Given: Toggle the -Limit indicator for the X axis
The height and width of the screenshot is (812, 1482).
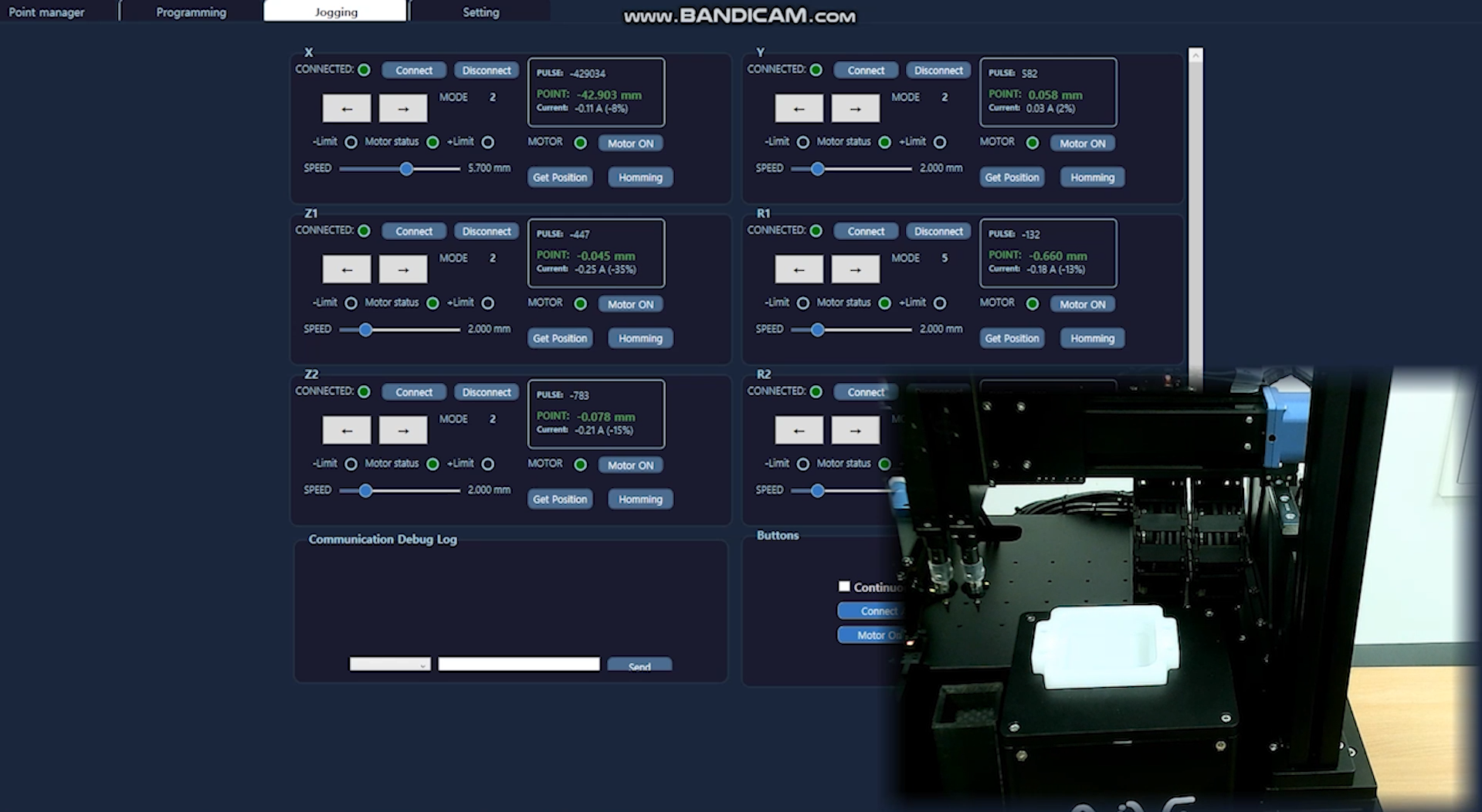Looking at the screenshot, I should 351,142.
